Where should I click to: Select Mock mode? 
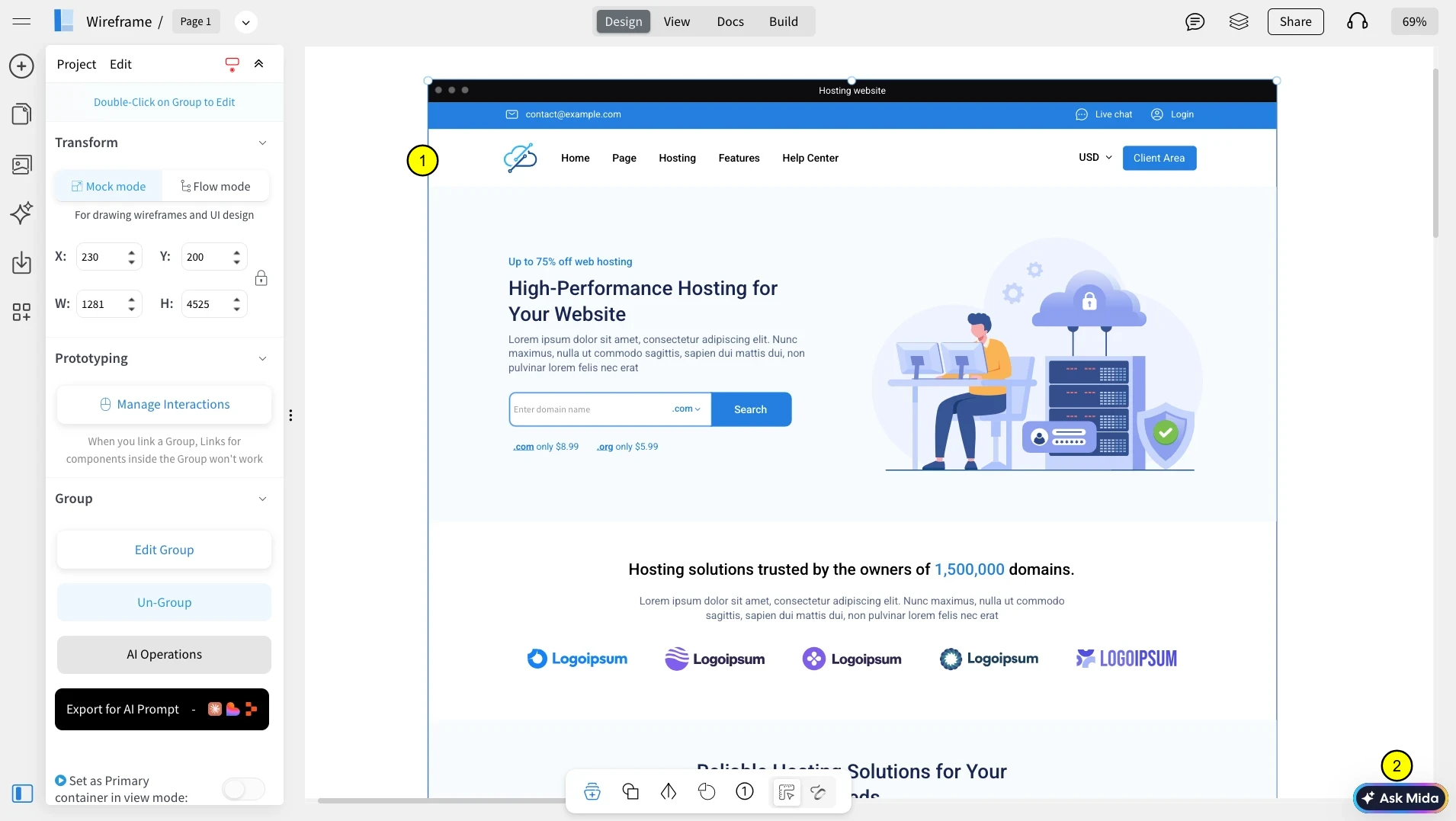(108, 187)
